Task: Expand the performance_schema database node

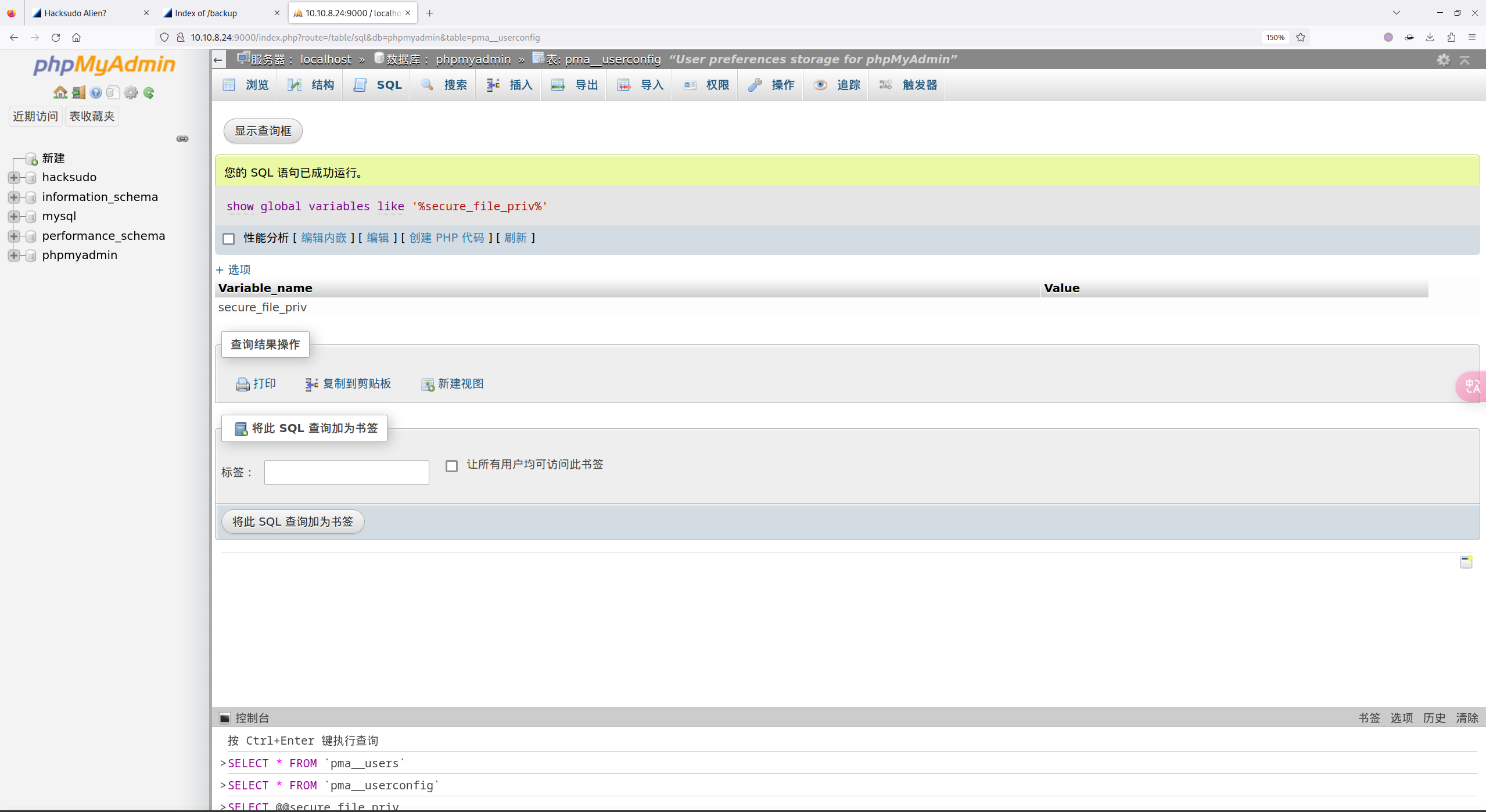Action: (14, 236)
